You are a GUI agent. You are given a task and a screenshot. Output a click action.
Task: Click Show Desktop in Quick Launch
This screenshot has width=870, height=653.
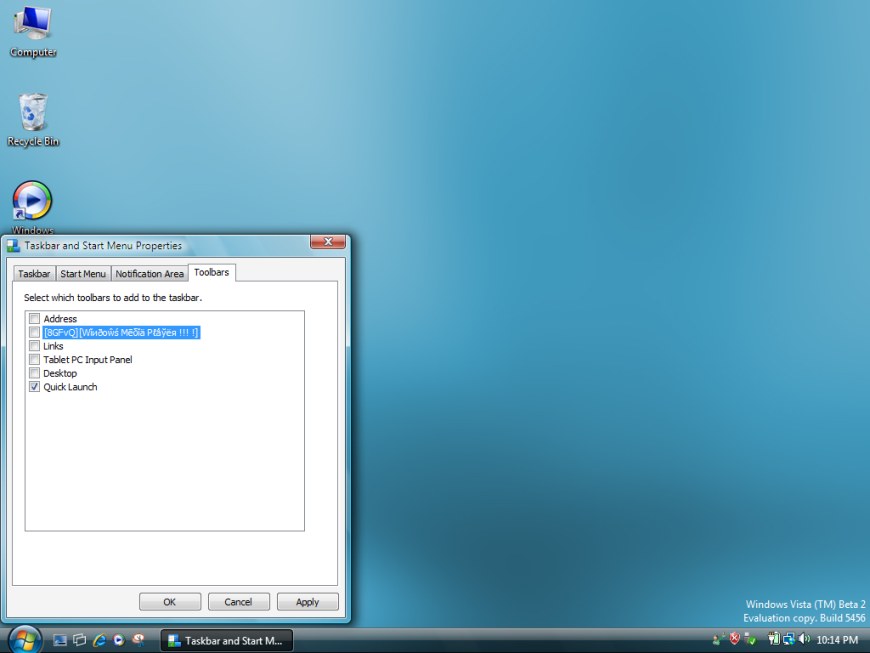(x=60, y=640)
